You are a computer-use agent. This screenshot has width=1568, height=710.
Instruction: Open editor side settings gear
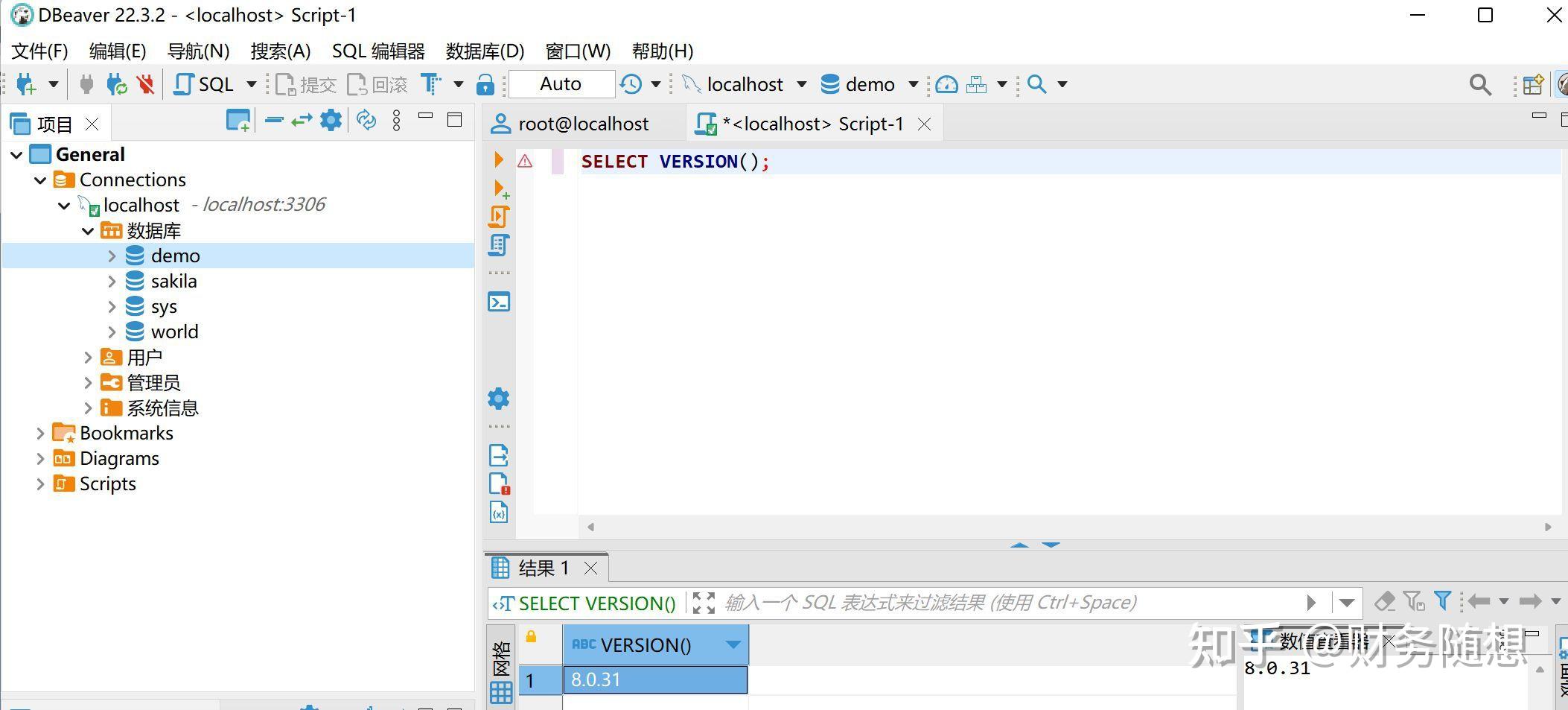coord(499,399)
